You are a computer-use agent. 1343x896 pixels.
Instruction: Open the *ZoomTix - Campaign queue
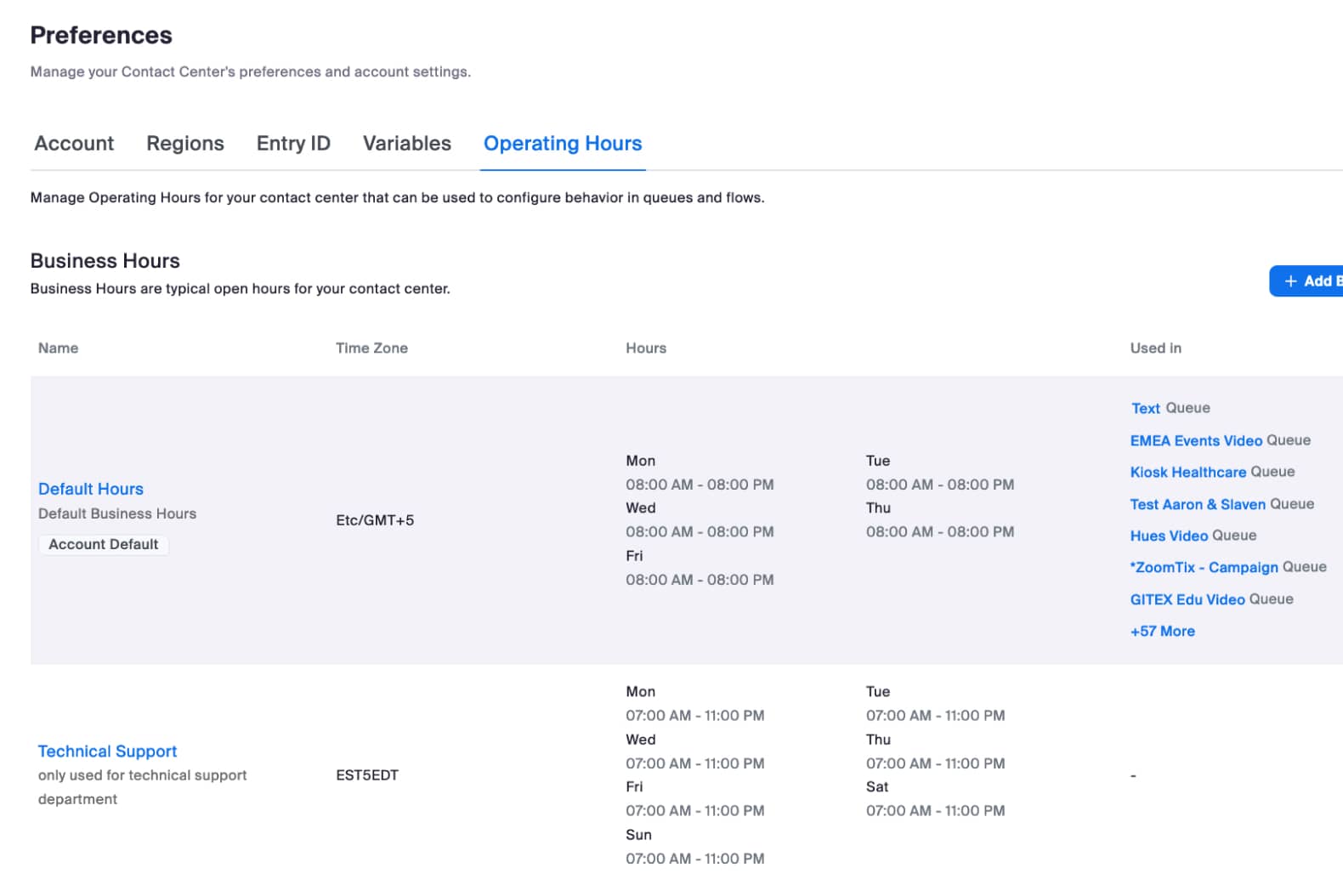pos(1204,568)
